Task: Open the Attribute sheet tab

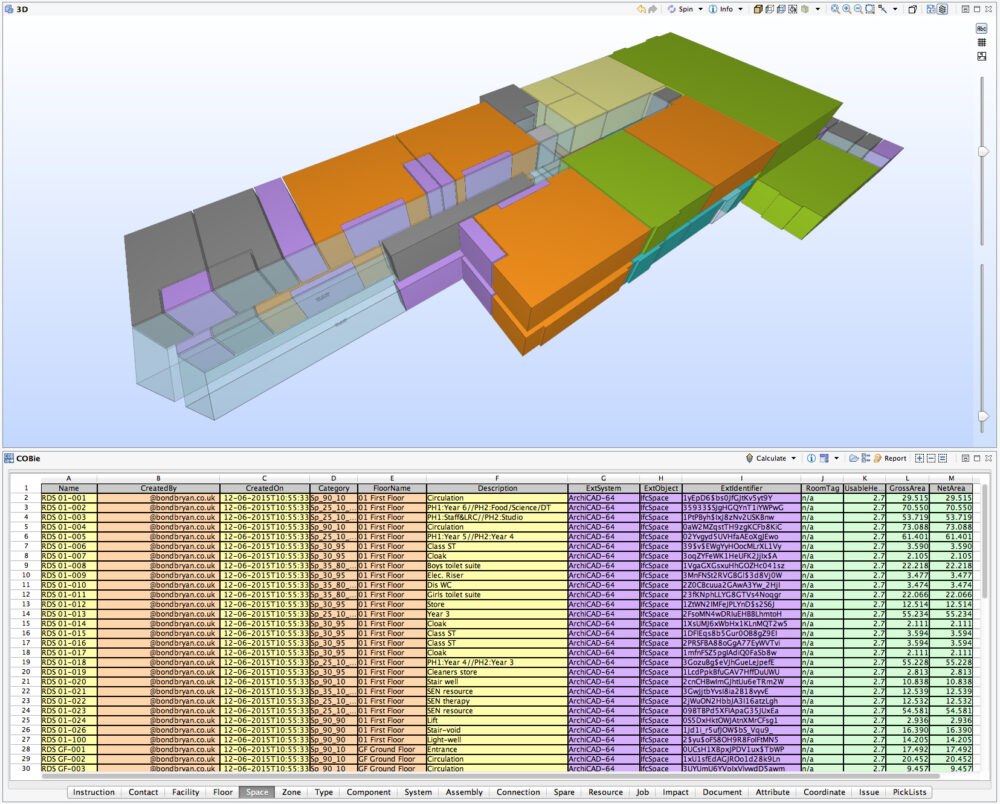Action: pyautogui.click(x=772, y=792)
